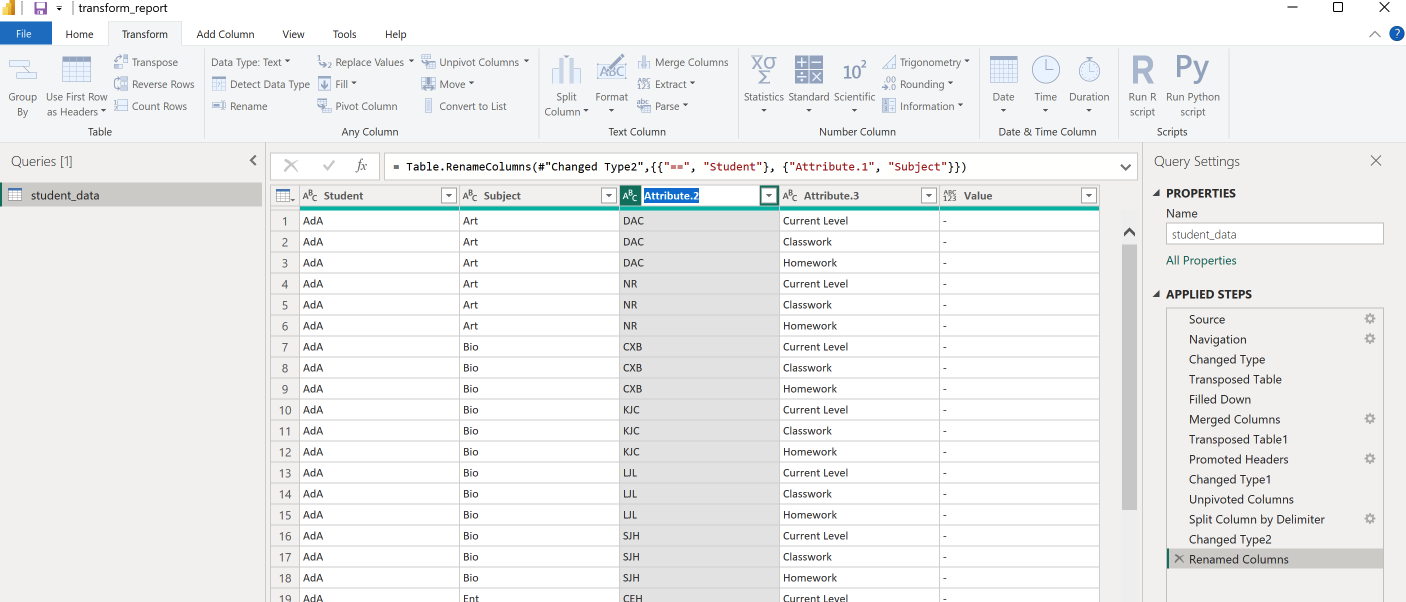Click Detect Data Type
Screen dimensions: 1406x602
click(x=260, y=84)
